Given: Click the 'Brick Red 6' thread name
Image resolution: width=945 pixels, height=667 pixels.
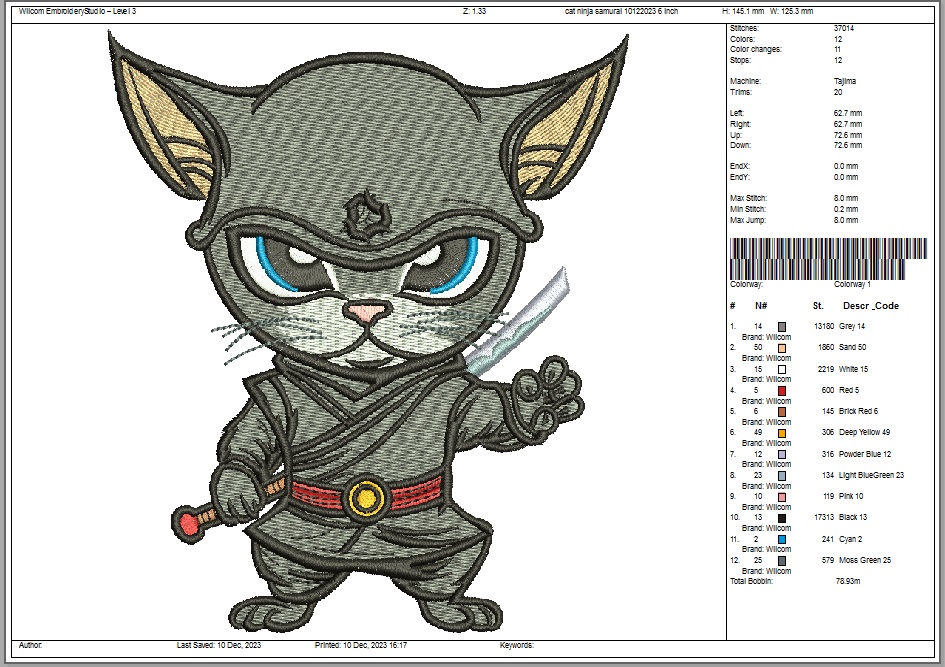Looking at the screenshot, I should pyautogui.click(x=858, y=411).
